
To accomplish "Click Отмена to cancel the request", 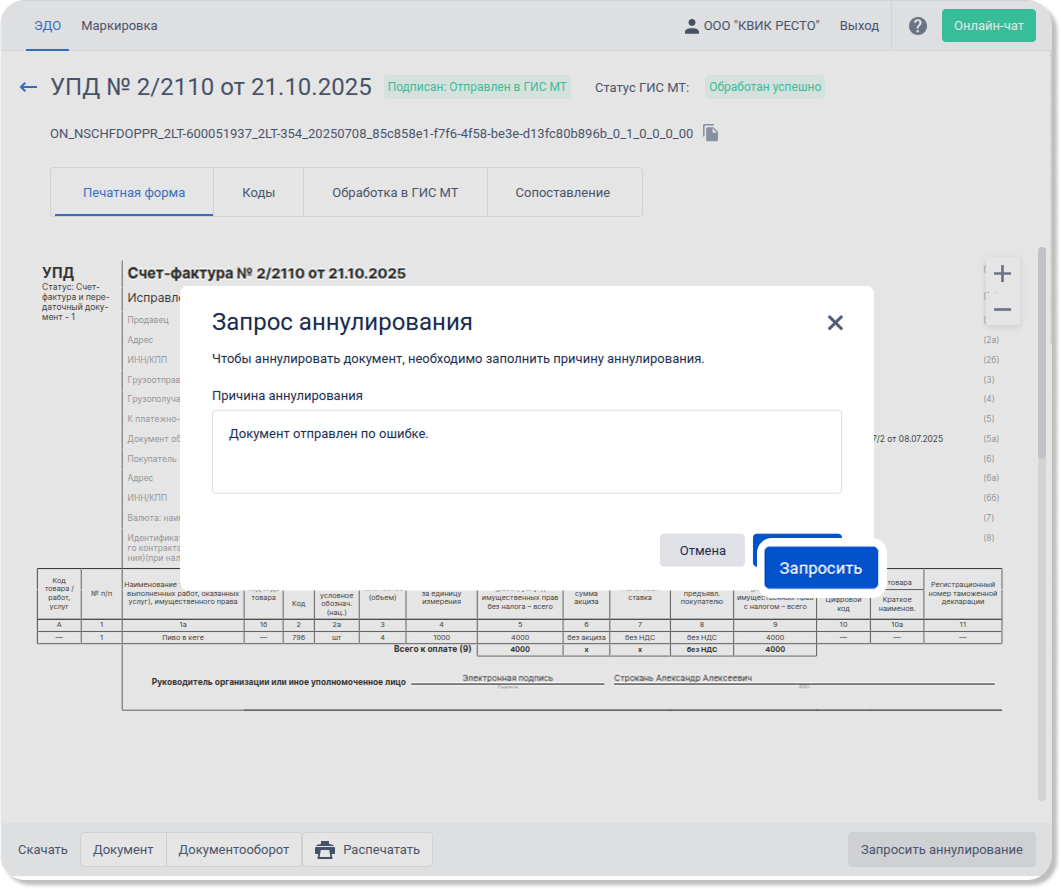I will pos(702,550).
